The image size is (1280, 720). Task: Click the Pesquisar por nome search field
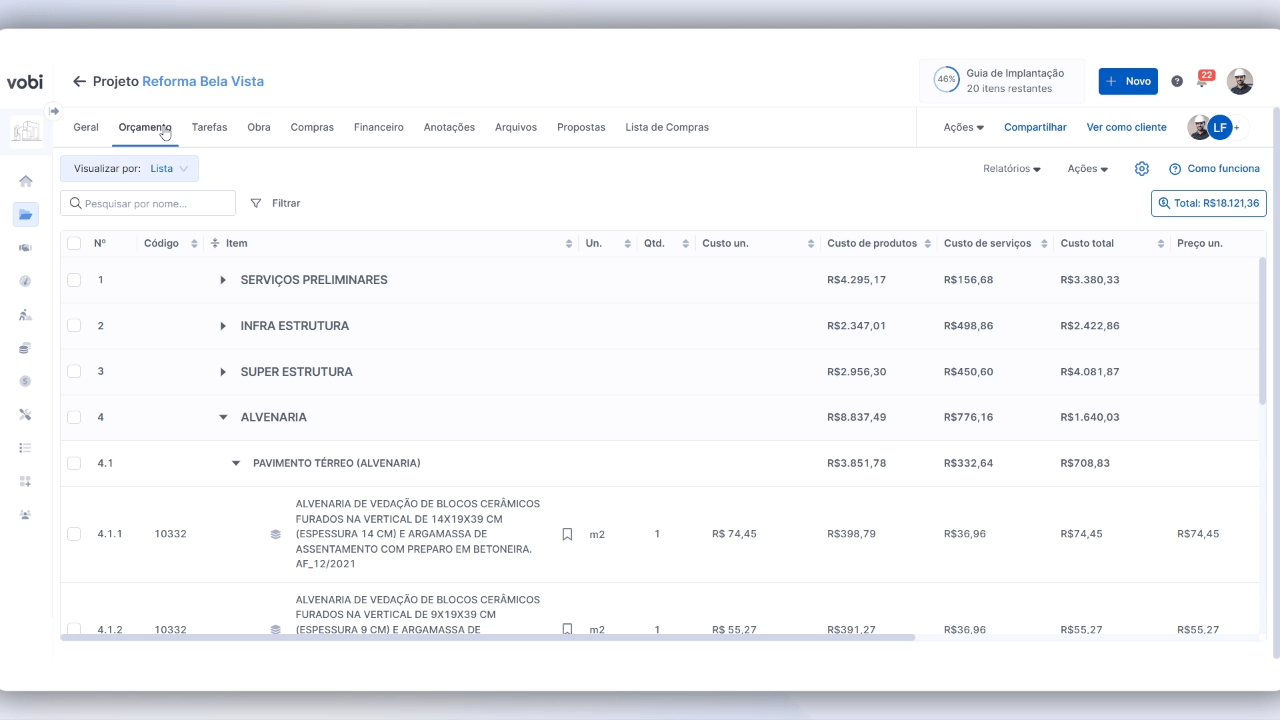point(148,203)
